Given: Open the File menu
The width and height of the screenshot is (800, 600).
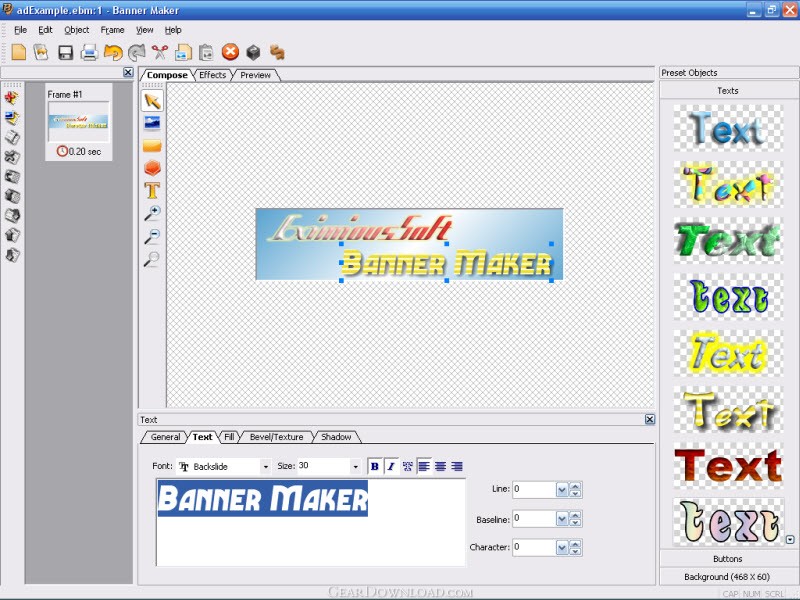Looking at the screenshot, I should click(x=20, y=30).
